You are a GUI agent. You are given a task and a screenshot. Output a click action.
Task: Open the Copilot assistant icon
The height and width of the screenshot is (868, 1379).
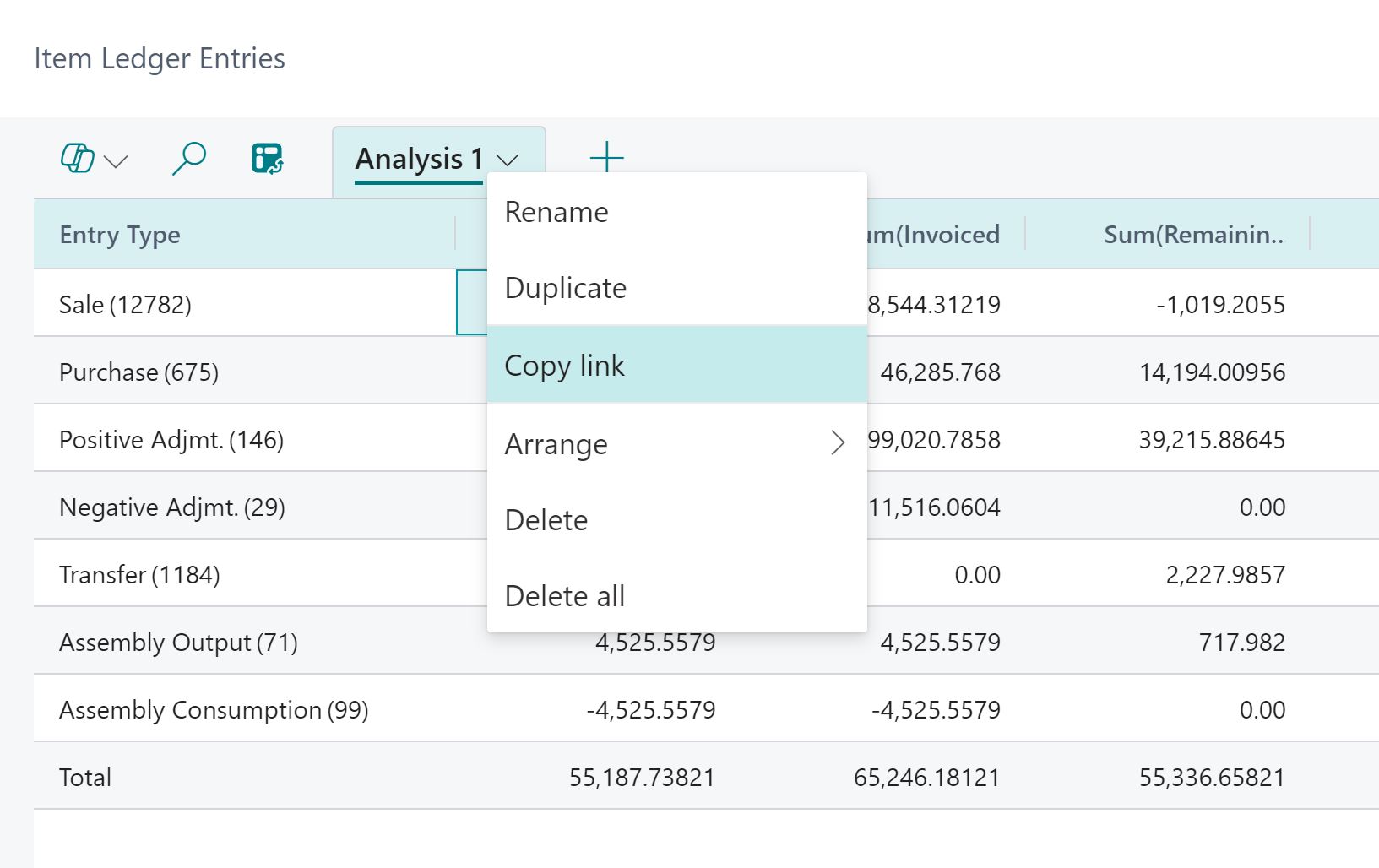(x=76, y=157)
